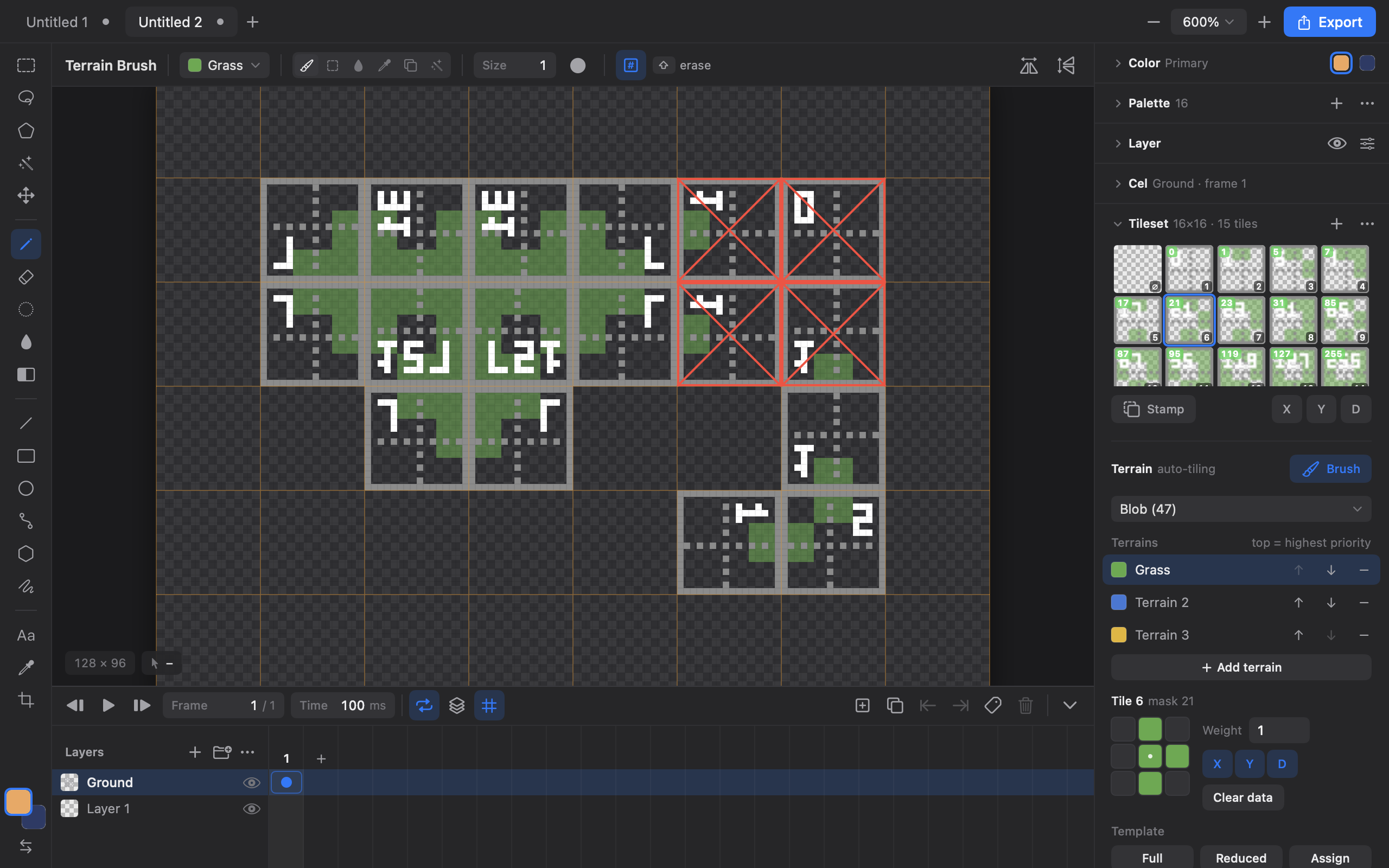Viewport: 1389px width, 868px height.
Task: Click the Weight input field
Action: click(x=1279, y=730)
